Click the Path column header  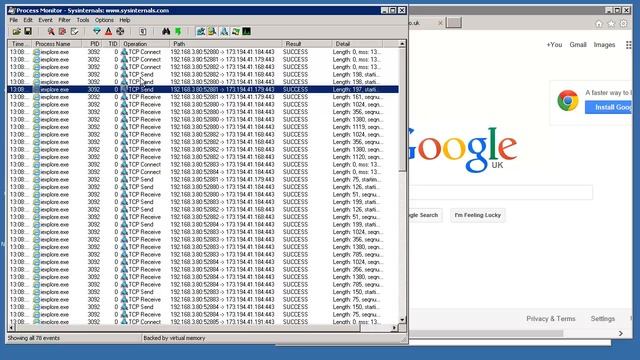(x=225, y=44)
